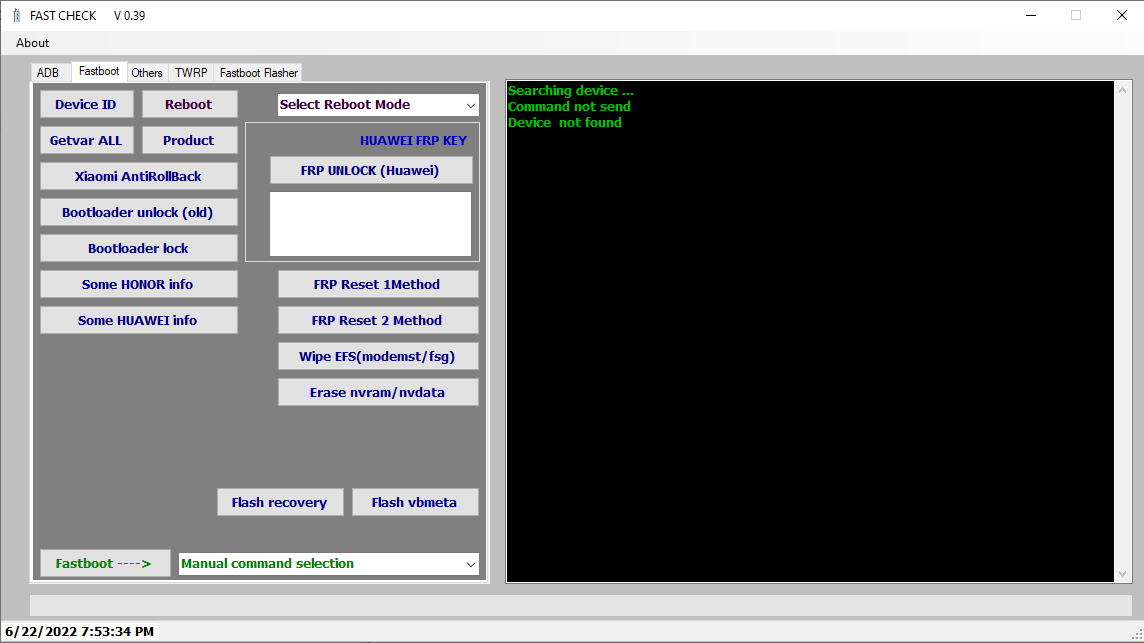Click the Product button

pos(189,140)
